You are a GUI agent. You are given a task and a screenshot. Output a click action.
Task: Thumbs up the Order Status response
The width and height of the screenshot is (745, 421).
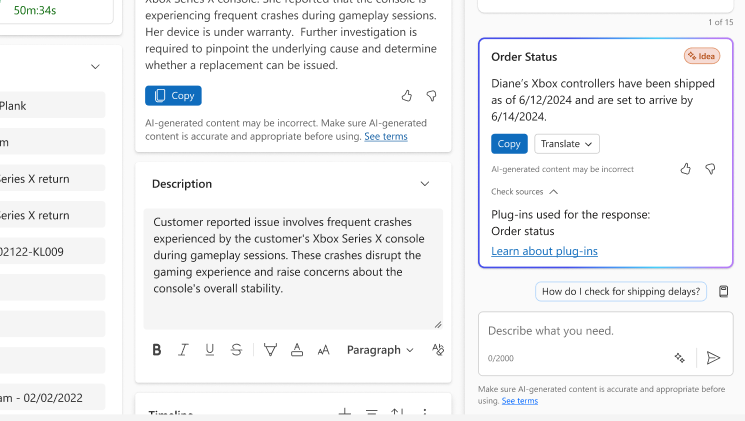(685, 169)
